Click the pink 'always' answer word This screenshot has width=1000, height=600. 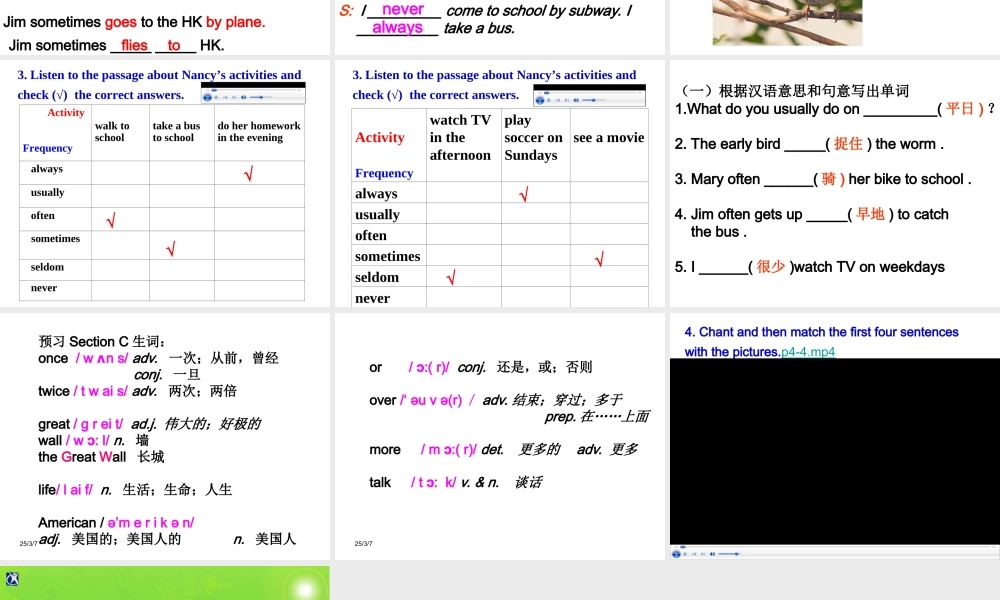click(x=397, y=27)
